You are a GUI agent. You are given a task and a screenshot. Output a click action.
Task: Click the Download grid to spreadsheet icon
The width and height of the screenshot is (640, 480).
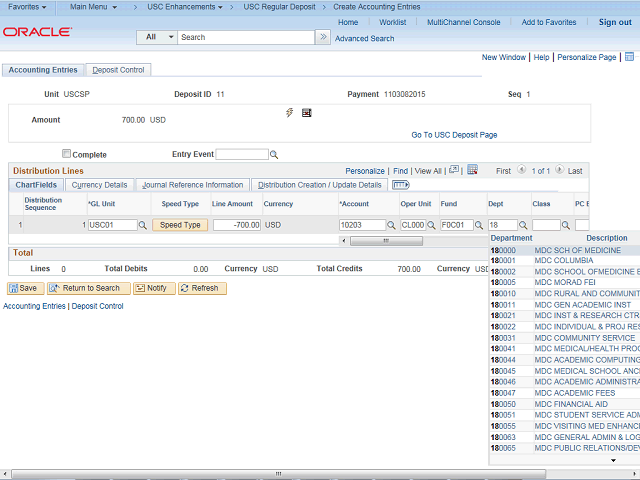(x=472, y=171)
